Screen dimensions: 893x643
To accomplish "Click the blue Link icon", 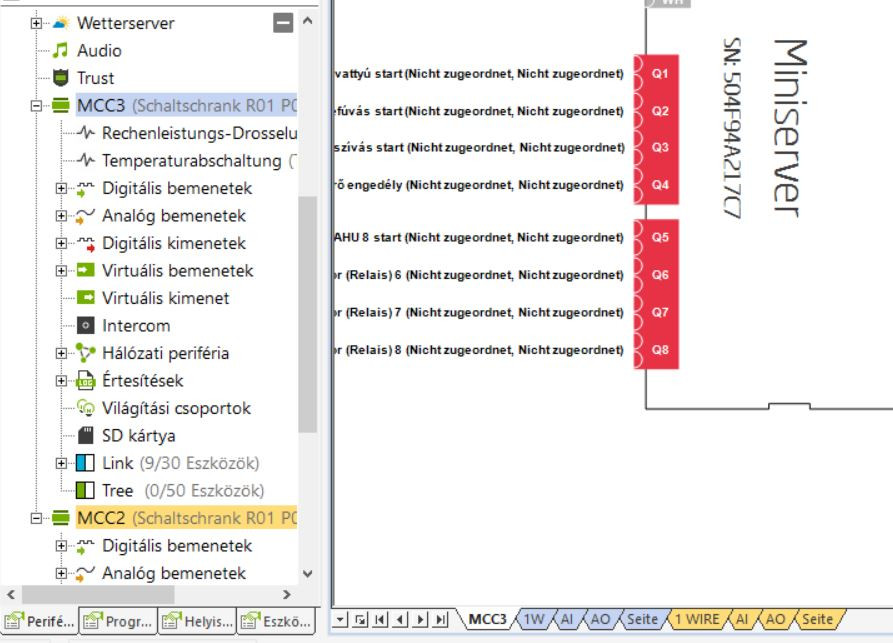I will click(x=85, y=462).
